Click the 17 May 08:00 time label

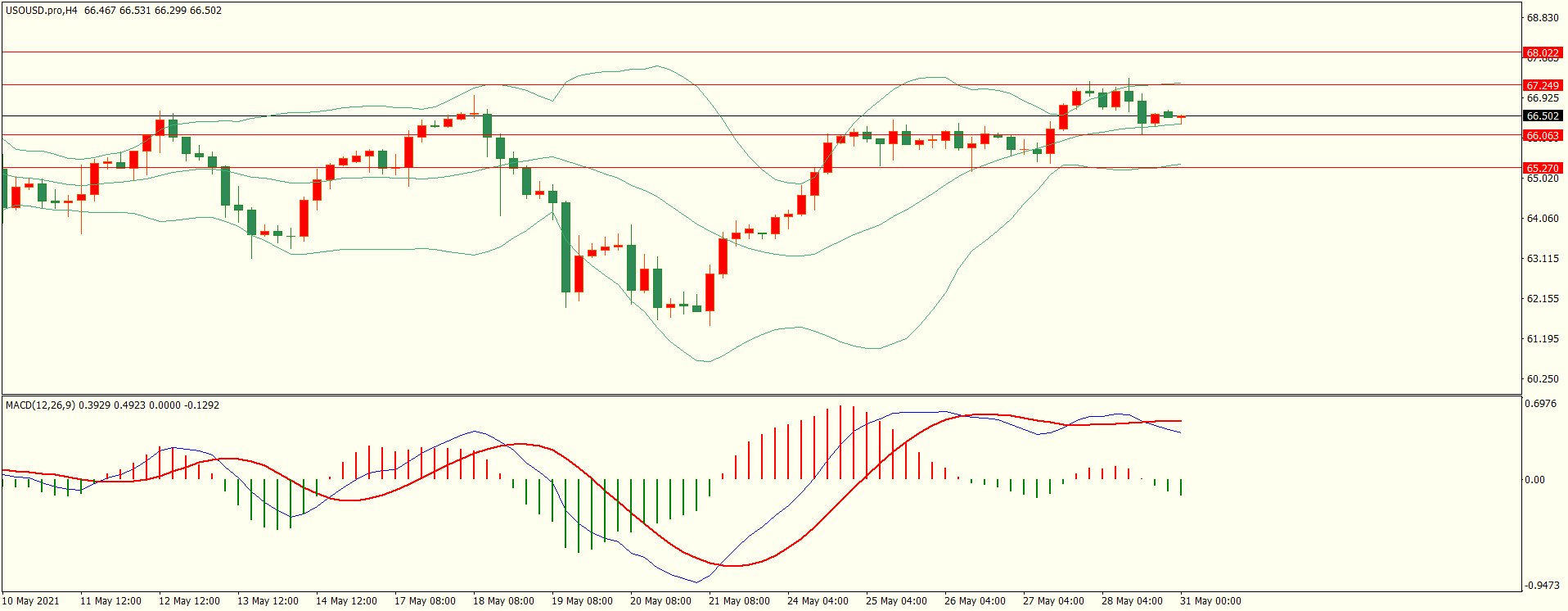[x=425, y=601]
